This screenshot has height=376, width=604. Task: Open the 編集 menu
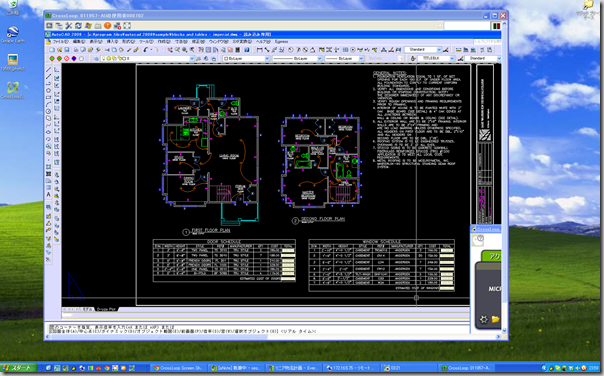[x=79, y=42]
